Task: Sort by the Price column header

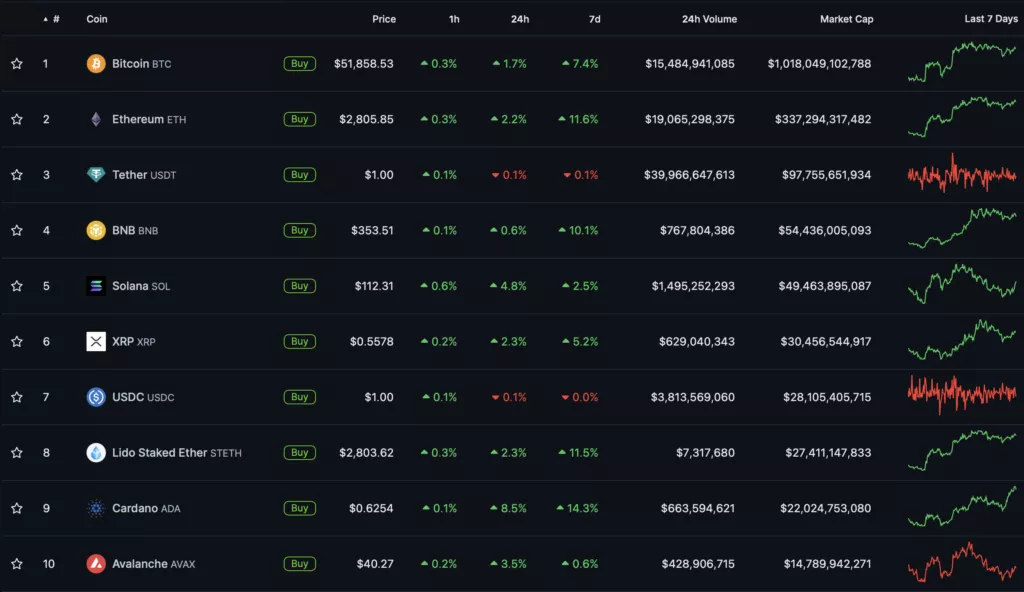Action: tap(384, 19)
